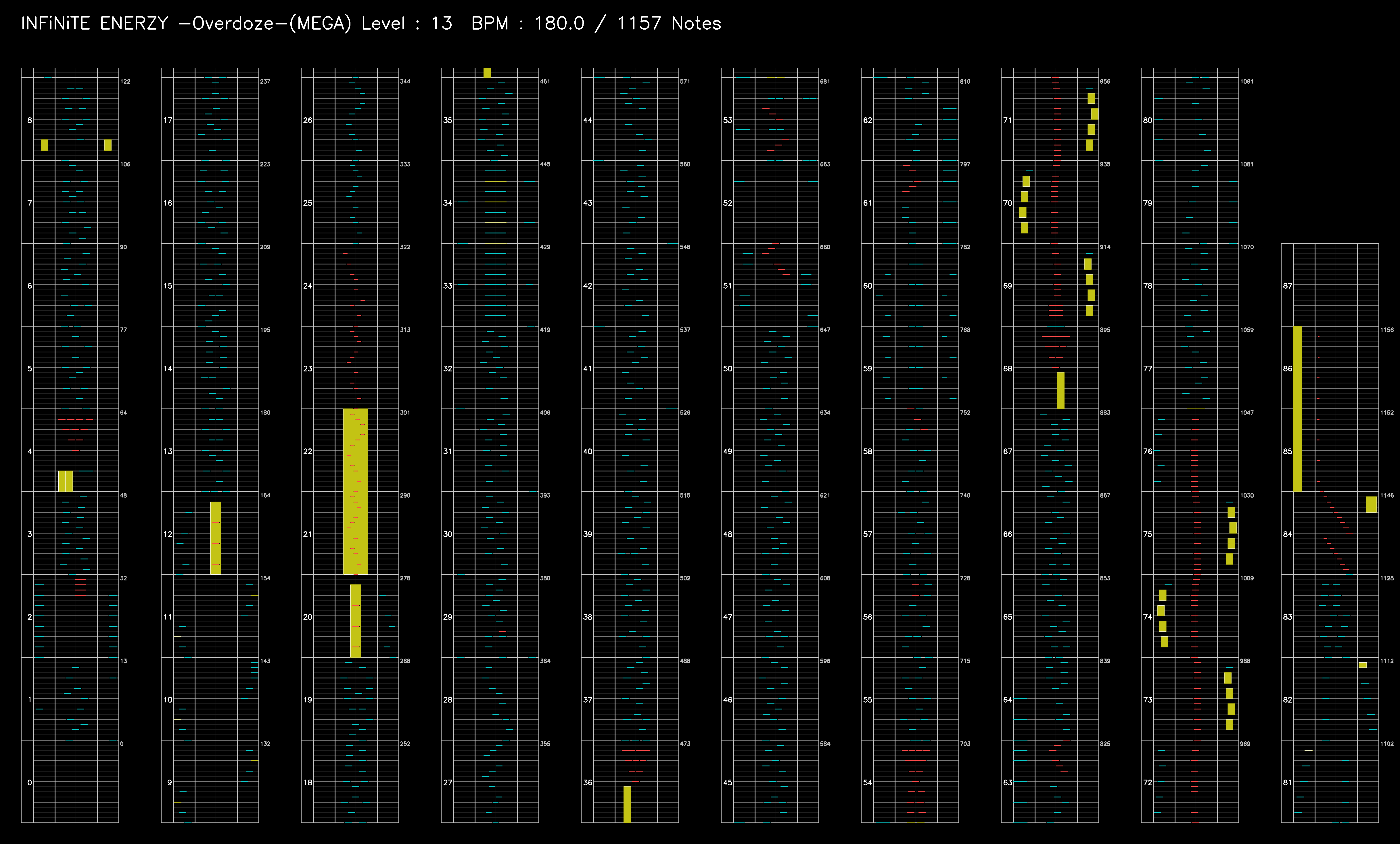This screenshot has width=1400, height=844.
Task: Click the 'Level : 13' text in header
Action: 407,23
